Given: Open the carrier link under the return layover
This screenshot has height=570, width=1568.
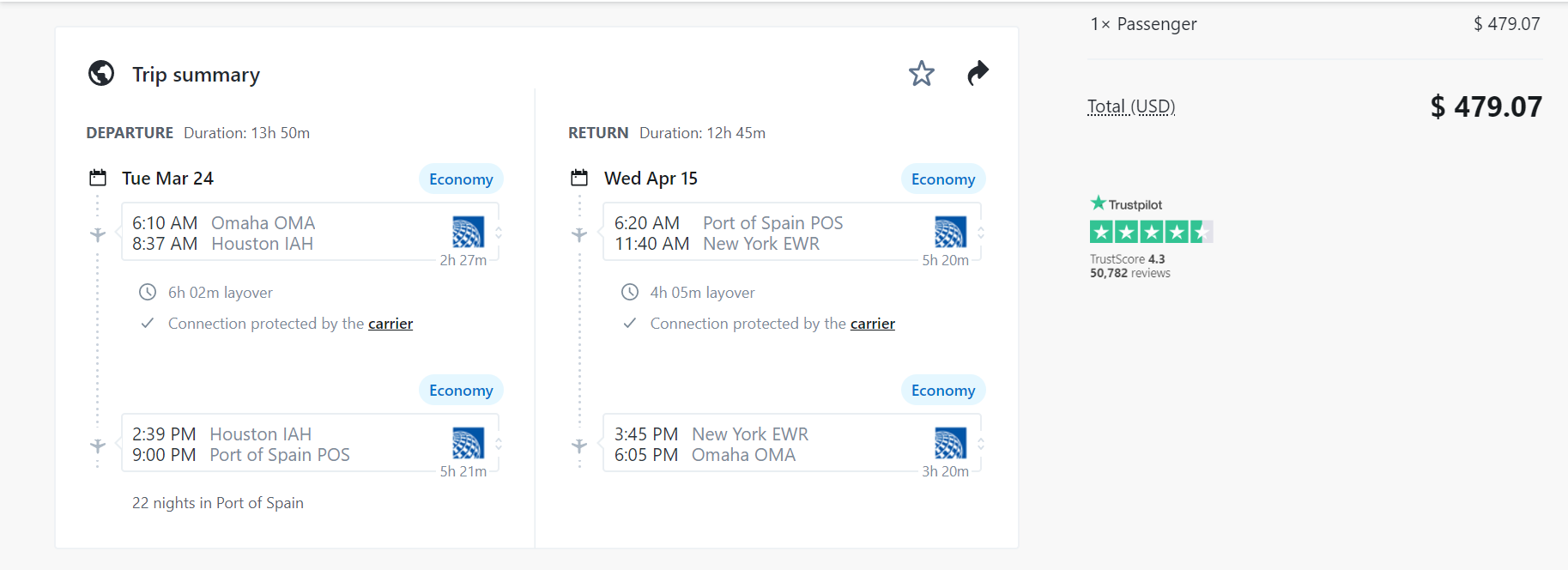Looking at the screenshot, I should coord(872,324).
